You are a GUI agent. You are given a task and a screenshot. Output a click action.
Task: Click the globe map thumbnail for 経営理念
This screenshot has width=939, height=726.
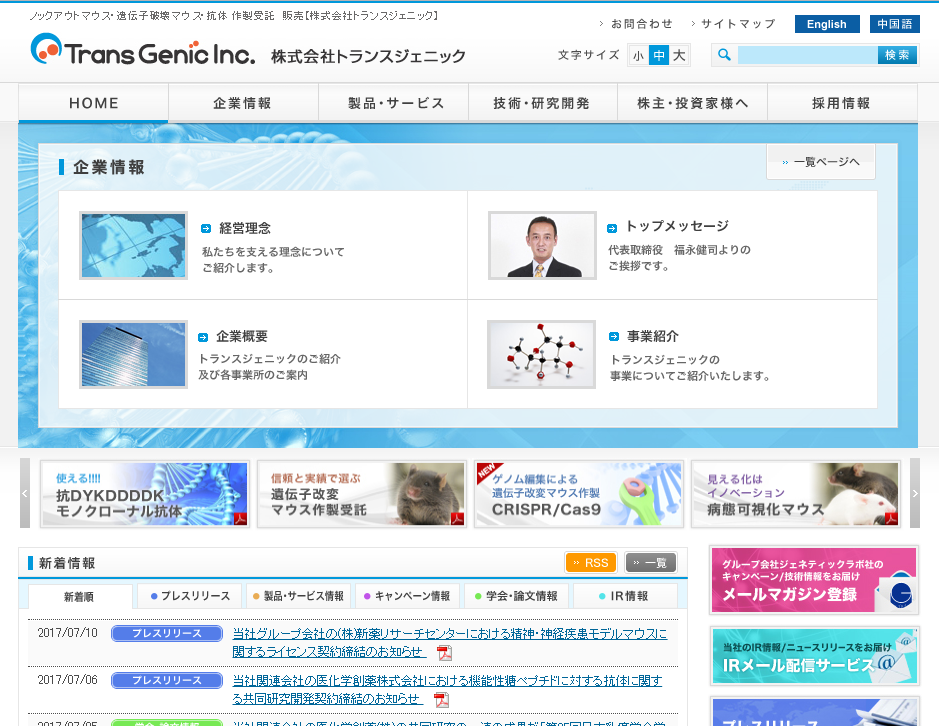tap(134, 246)
